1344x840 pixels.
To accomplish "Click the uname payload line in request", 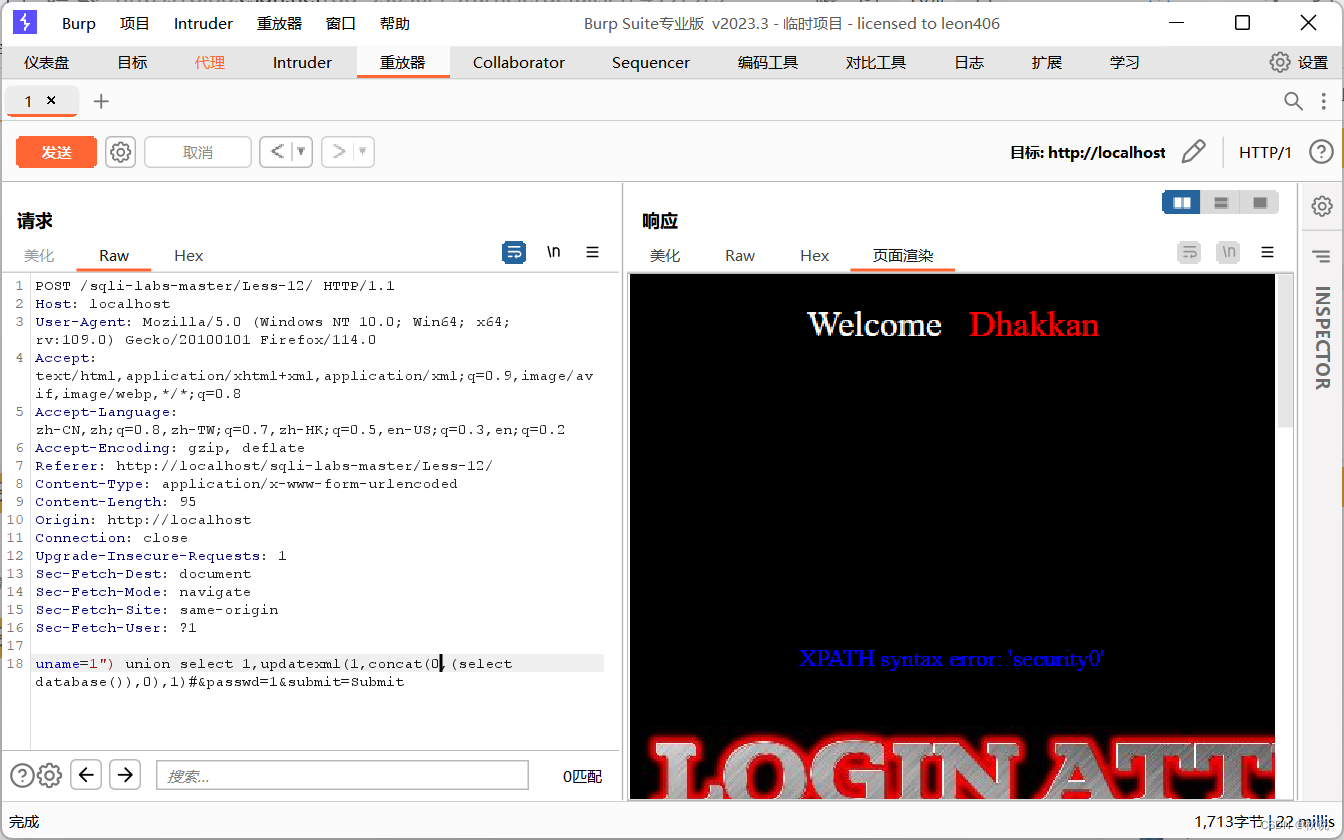I will tap(319, 672).
